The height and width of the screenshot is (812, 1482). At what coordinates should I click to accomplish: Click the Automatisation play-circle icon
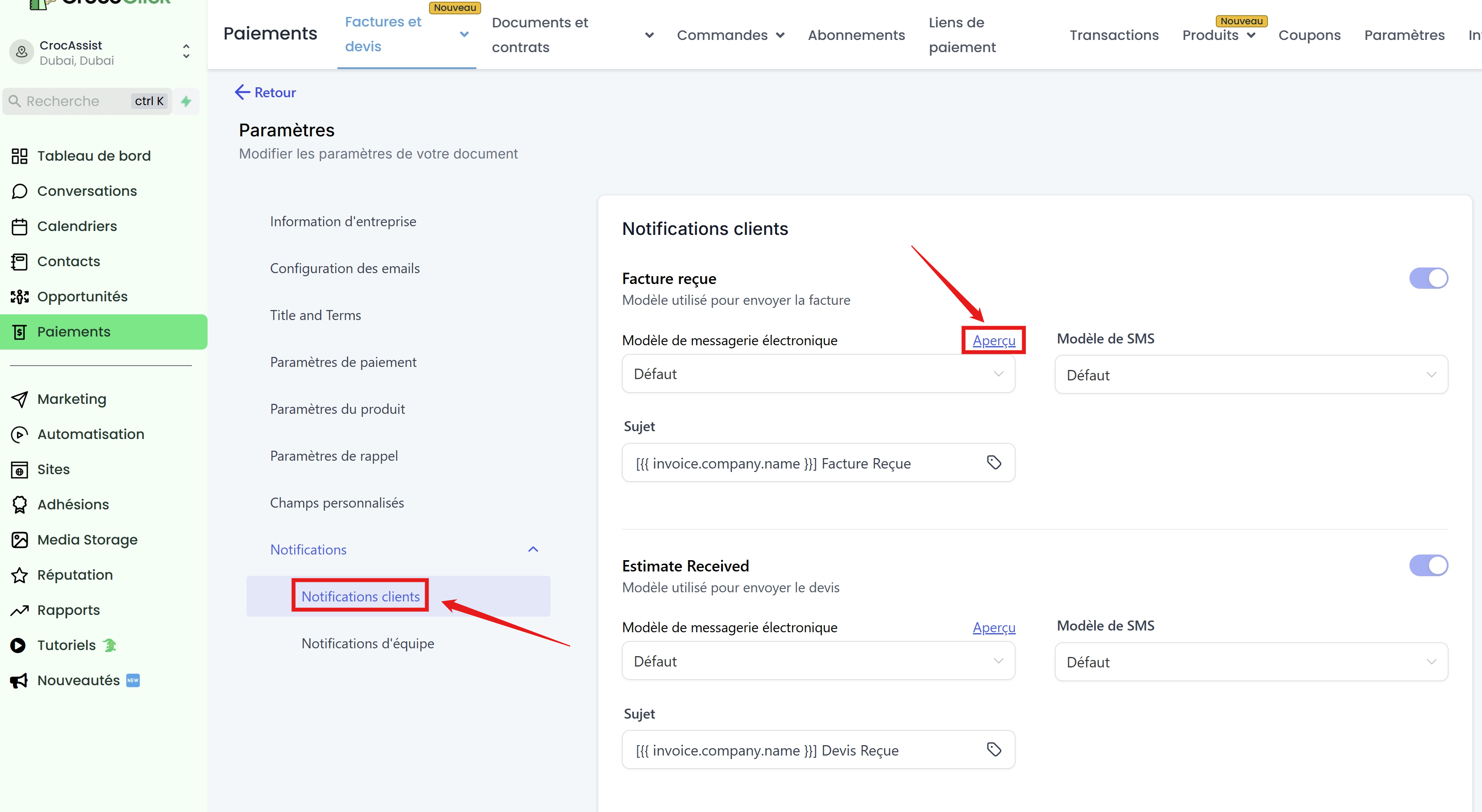pos(20,434)
